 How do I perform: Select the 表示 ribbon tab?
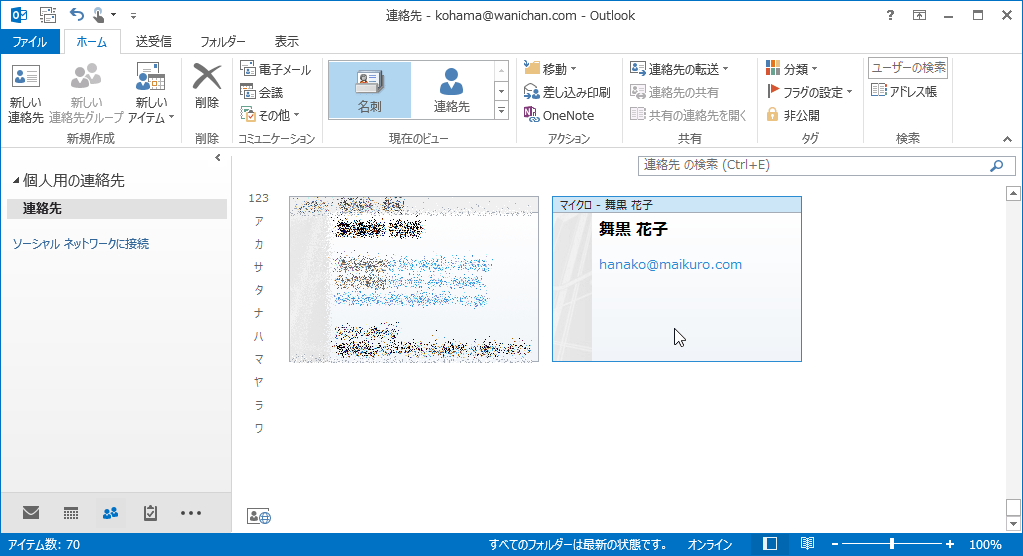pos(286,41)
